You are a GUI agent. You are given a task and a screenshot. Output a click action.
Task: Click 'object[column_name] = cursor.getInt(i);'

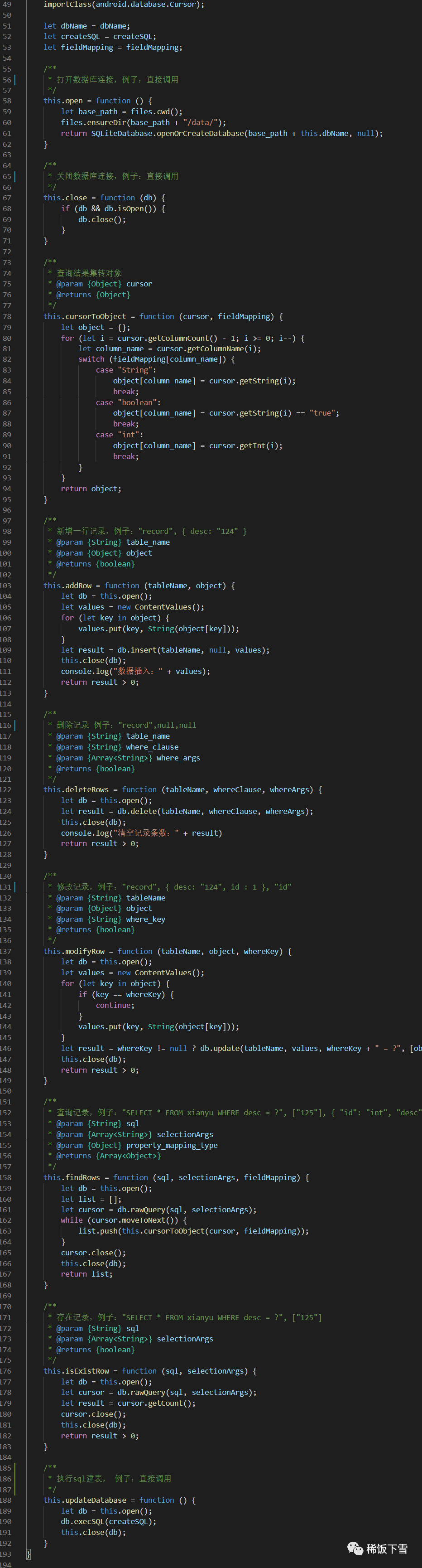[x=197, y=445]
